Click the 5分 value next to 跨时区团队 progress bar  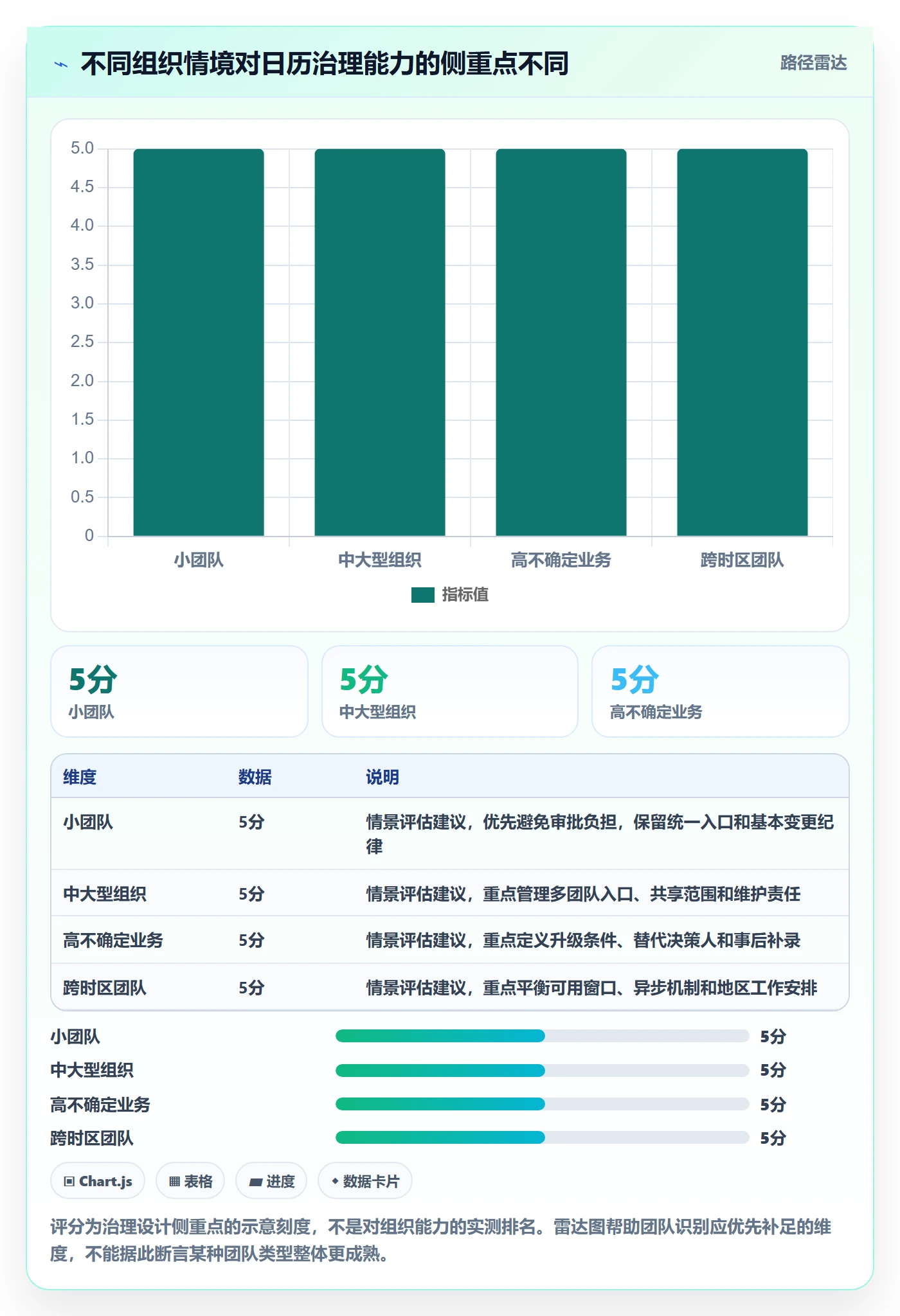pos(773,1138)
